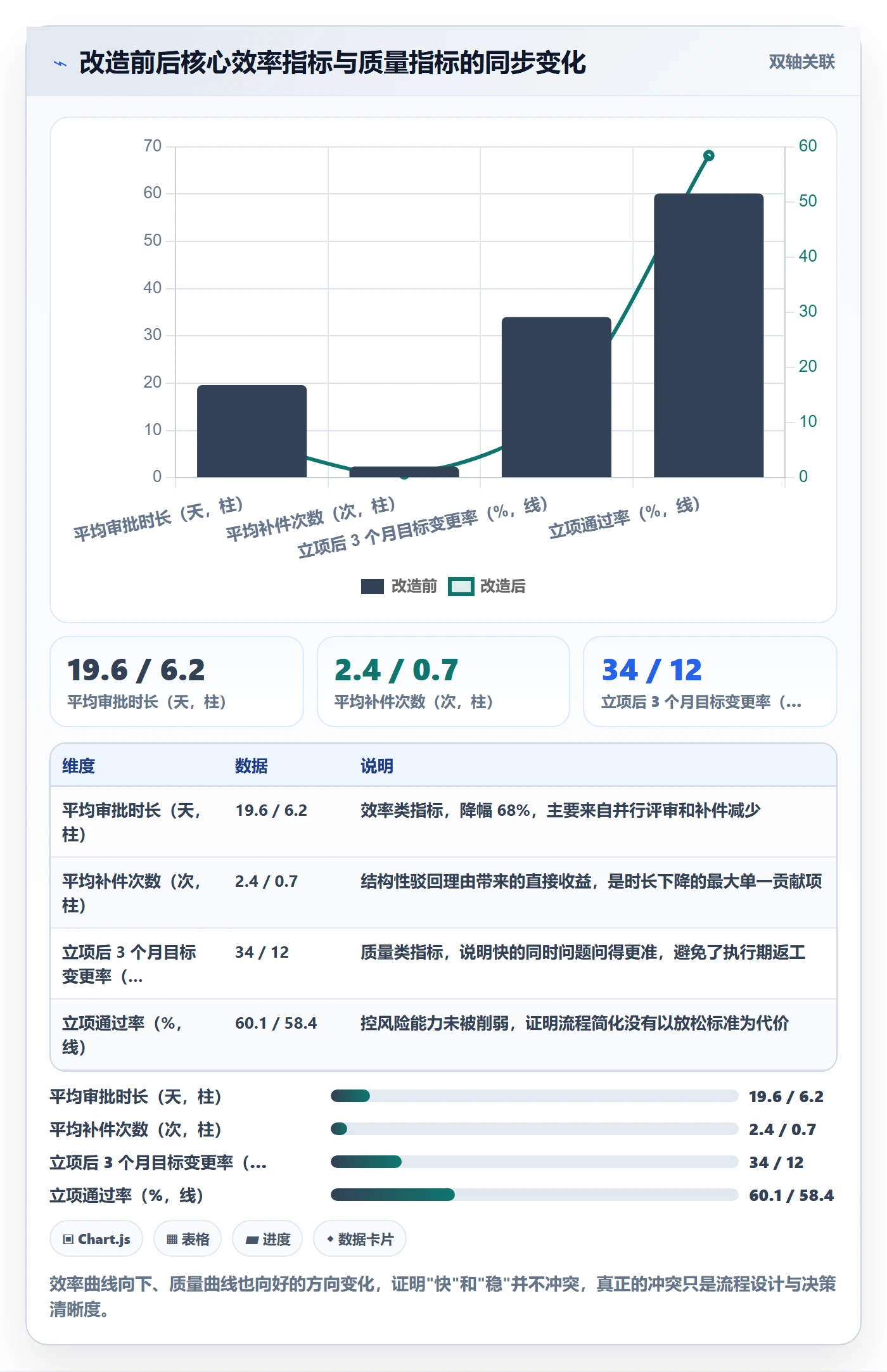This screenshot has height=1372, width=887.
Task: Select the 34 / 12 data card
Action: coord(710,682)
